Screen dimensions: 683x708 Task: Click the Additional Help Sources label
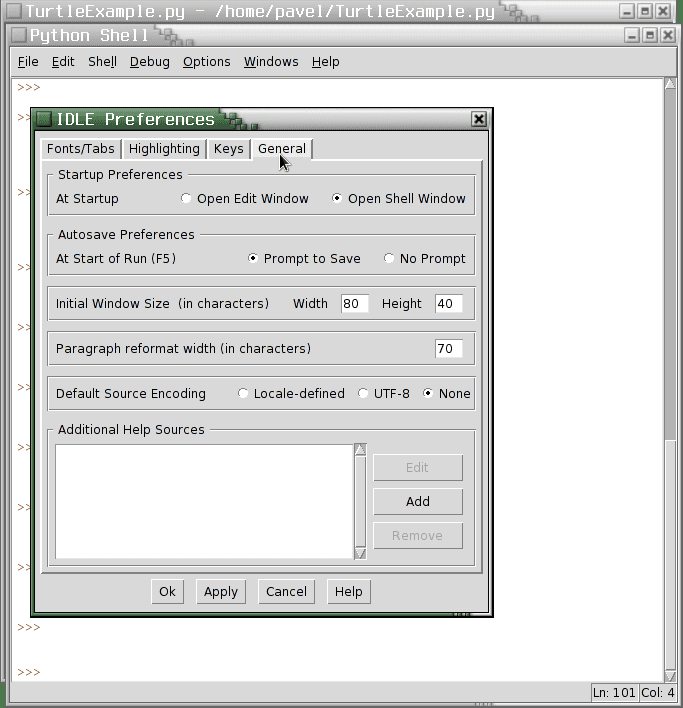coord(131,429)
